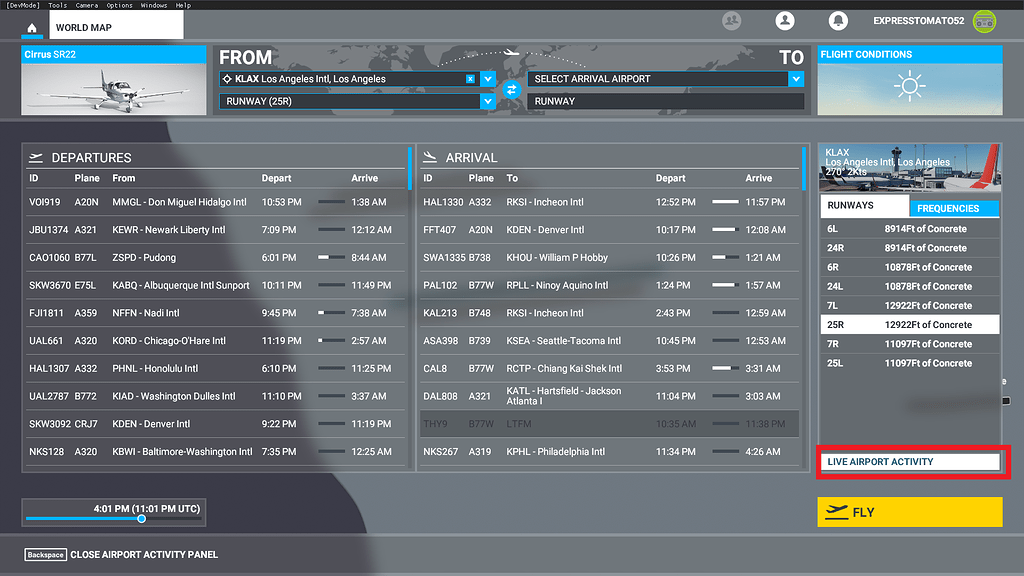1024x576 pixels.
Task: Click the arrivals plane icon beside ARRIVAL heading
Action: [432, 157]
